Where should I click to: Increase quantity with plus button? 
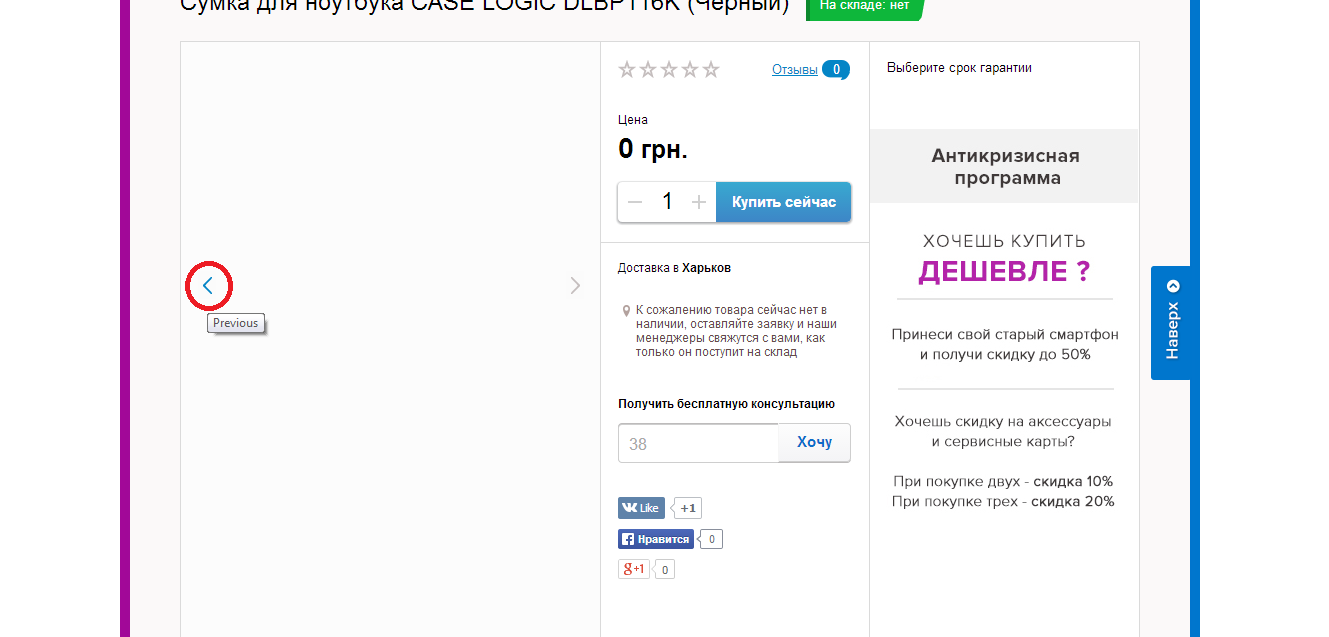coord(699,202)
